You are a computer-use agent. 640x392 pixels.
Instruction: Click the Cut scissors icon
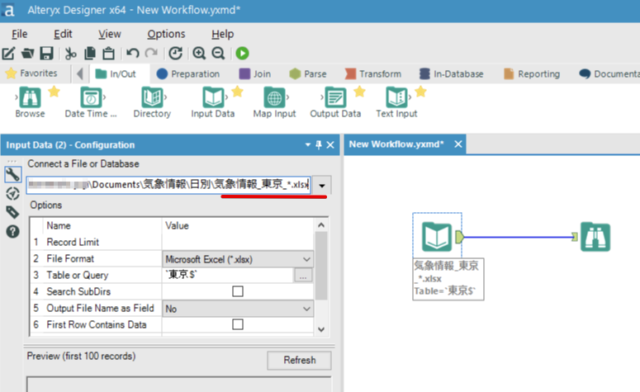[x=71, y=53]
